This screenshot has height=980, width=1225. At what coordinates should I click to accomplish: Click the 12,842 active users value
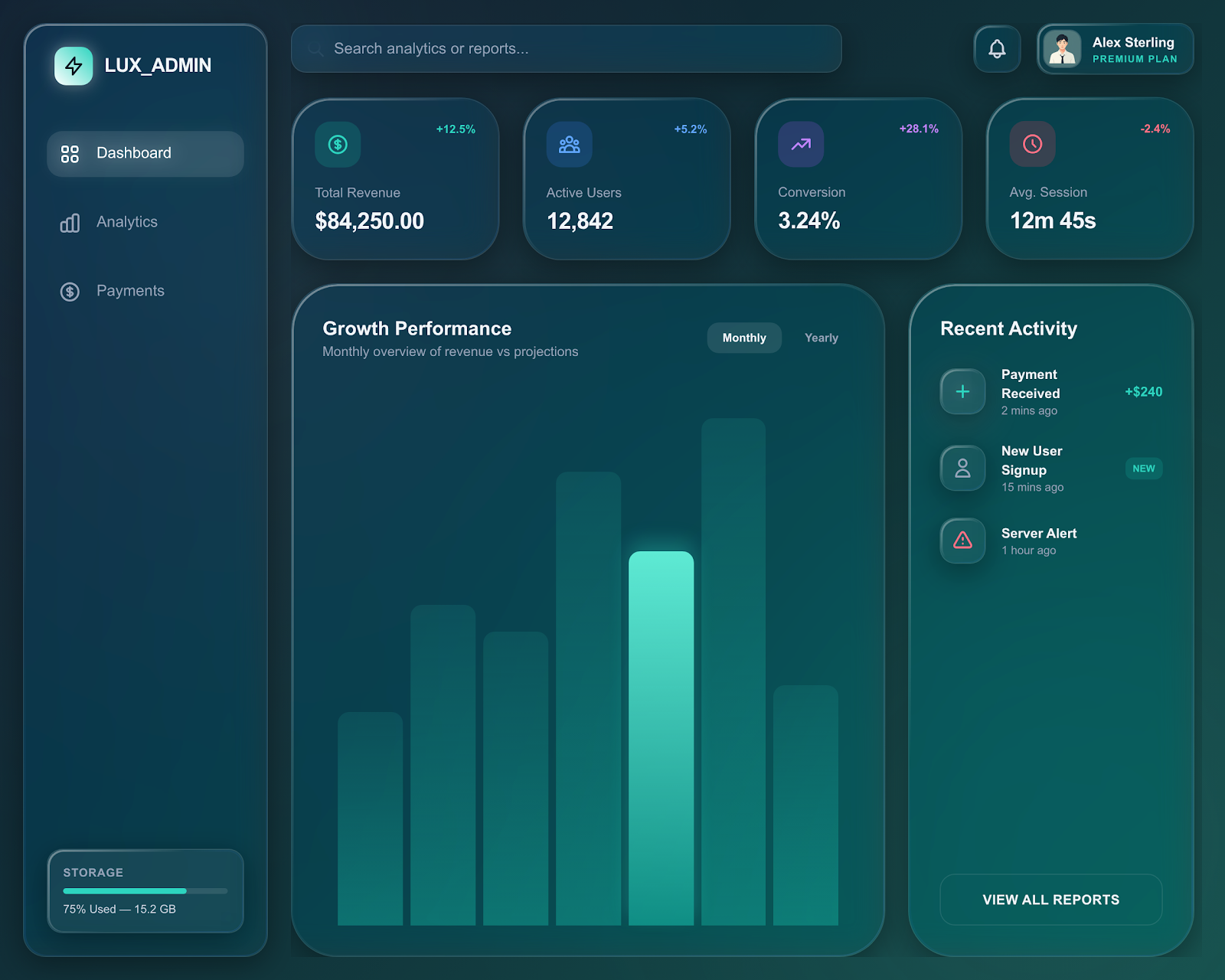point(580,221)
